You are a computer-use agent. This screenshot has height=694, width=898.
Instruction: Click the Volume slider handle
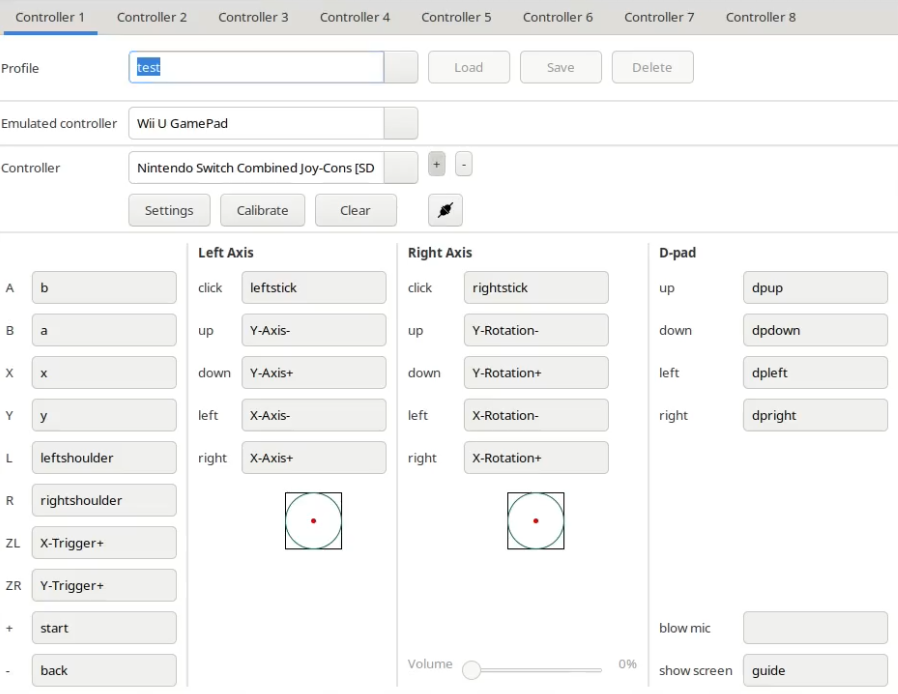coord(472,670)
